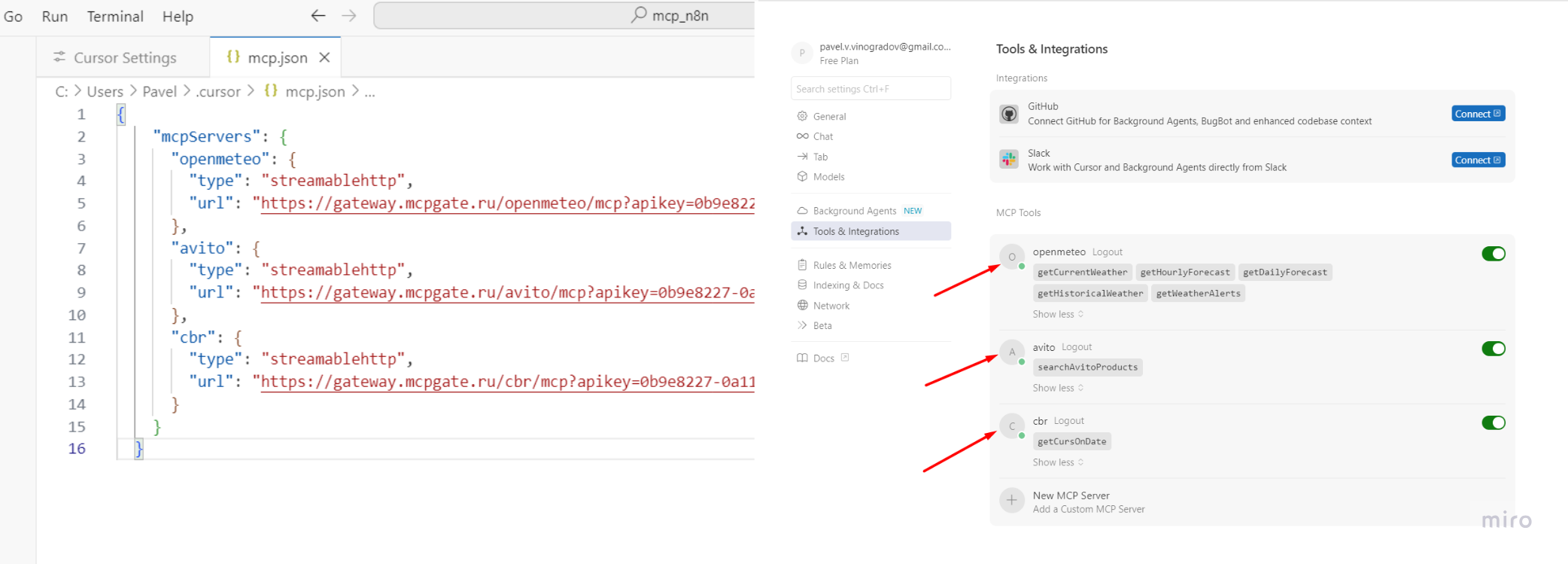Click the Search settings input field

(x=871, y=89)
